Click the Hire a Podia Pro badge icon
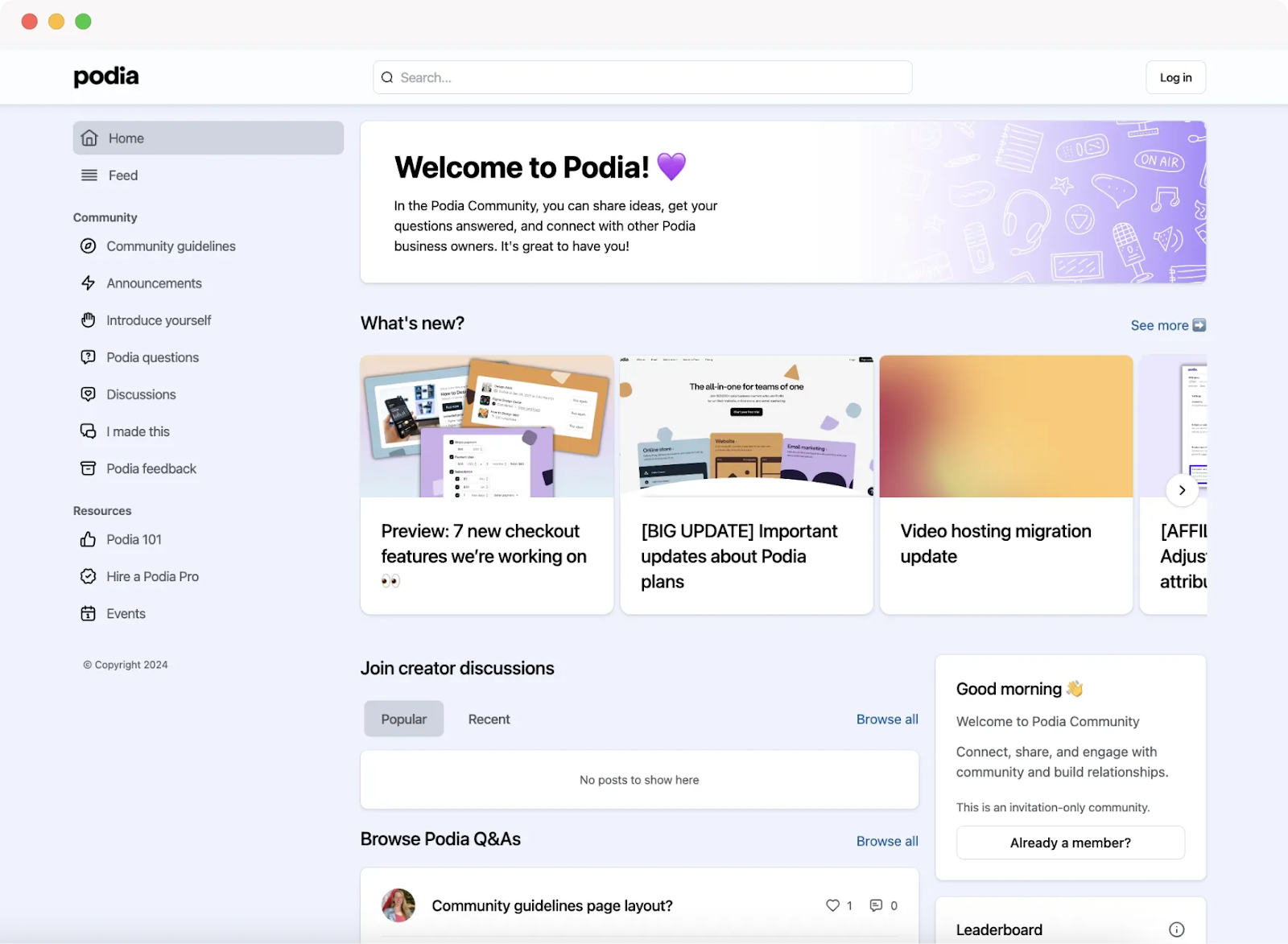 coord(89,576)
